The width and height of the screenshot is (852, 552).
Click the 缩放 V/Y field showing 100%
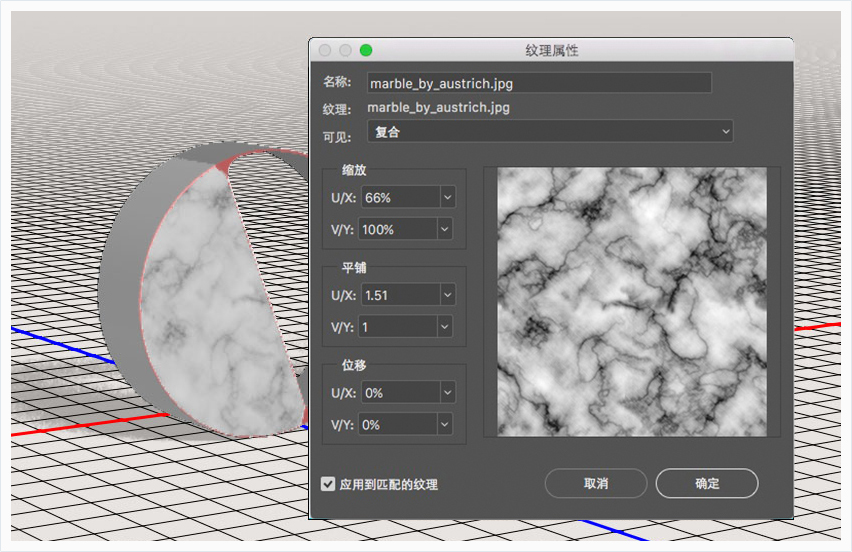[398, 229]
